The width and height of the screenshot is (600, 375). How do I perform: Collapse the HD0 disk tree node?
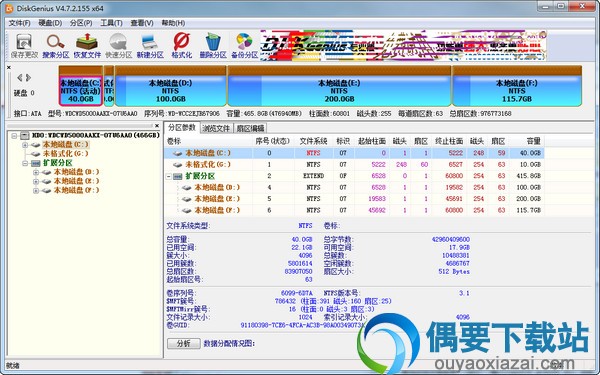pos(15,135)
